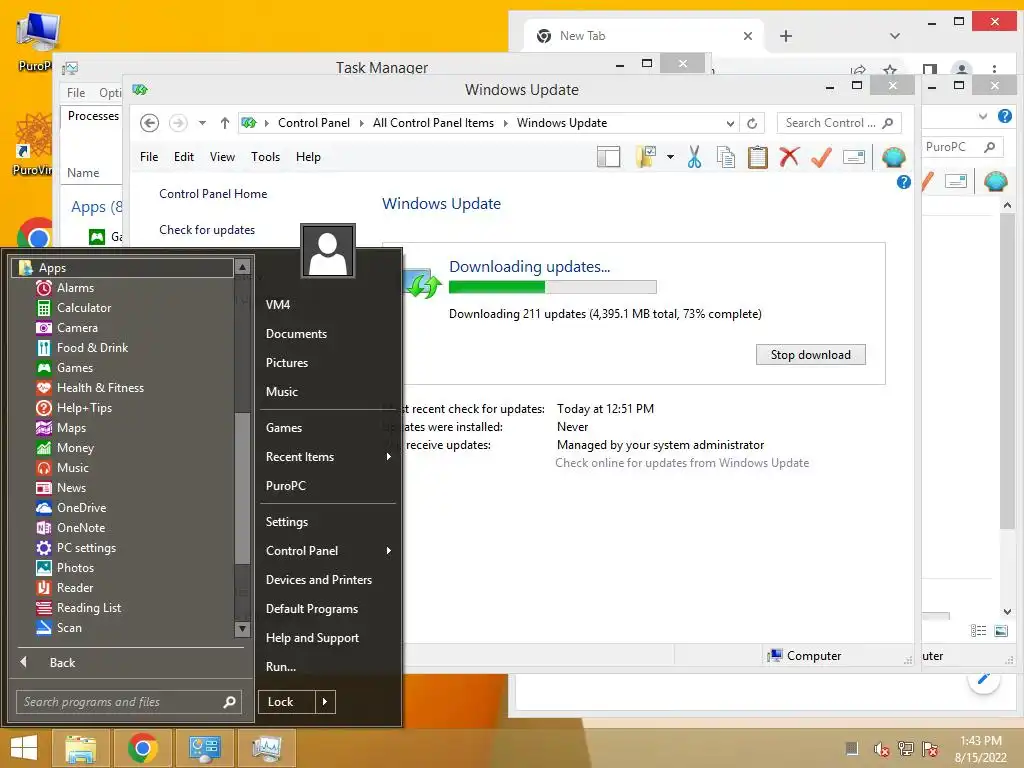Open Help+Tips app
Viewport: 1024px width, 768px height.
click(x=74, y=408)
